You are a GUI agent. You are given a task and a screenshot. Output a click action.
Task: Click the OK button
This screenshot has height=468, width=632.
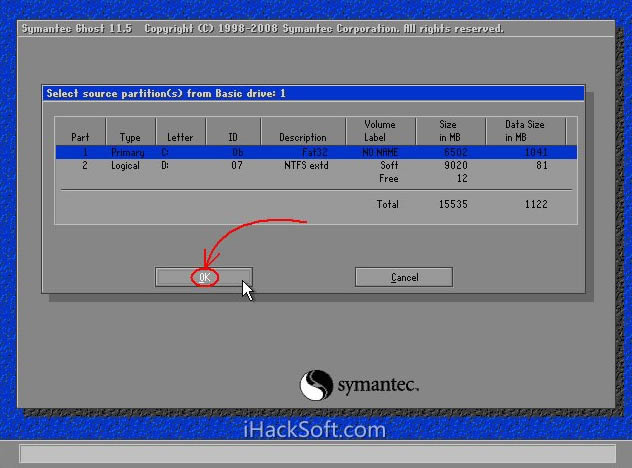click(x=204, y=277)
